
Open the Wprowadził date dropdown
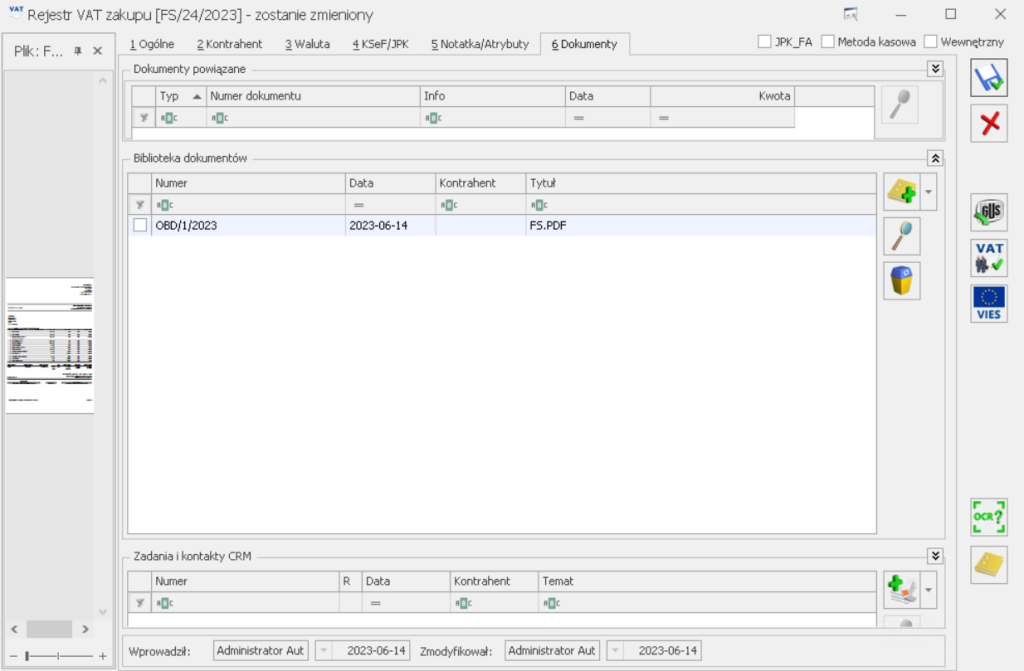pos(323,651)
